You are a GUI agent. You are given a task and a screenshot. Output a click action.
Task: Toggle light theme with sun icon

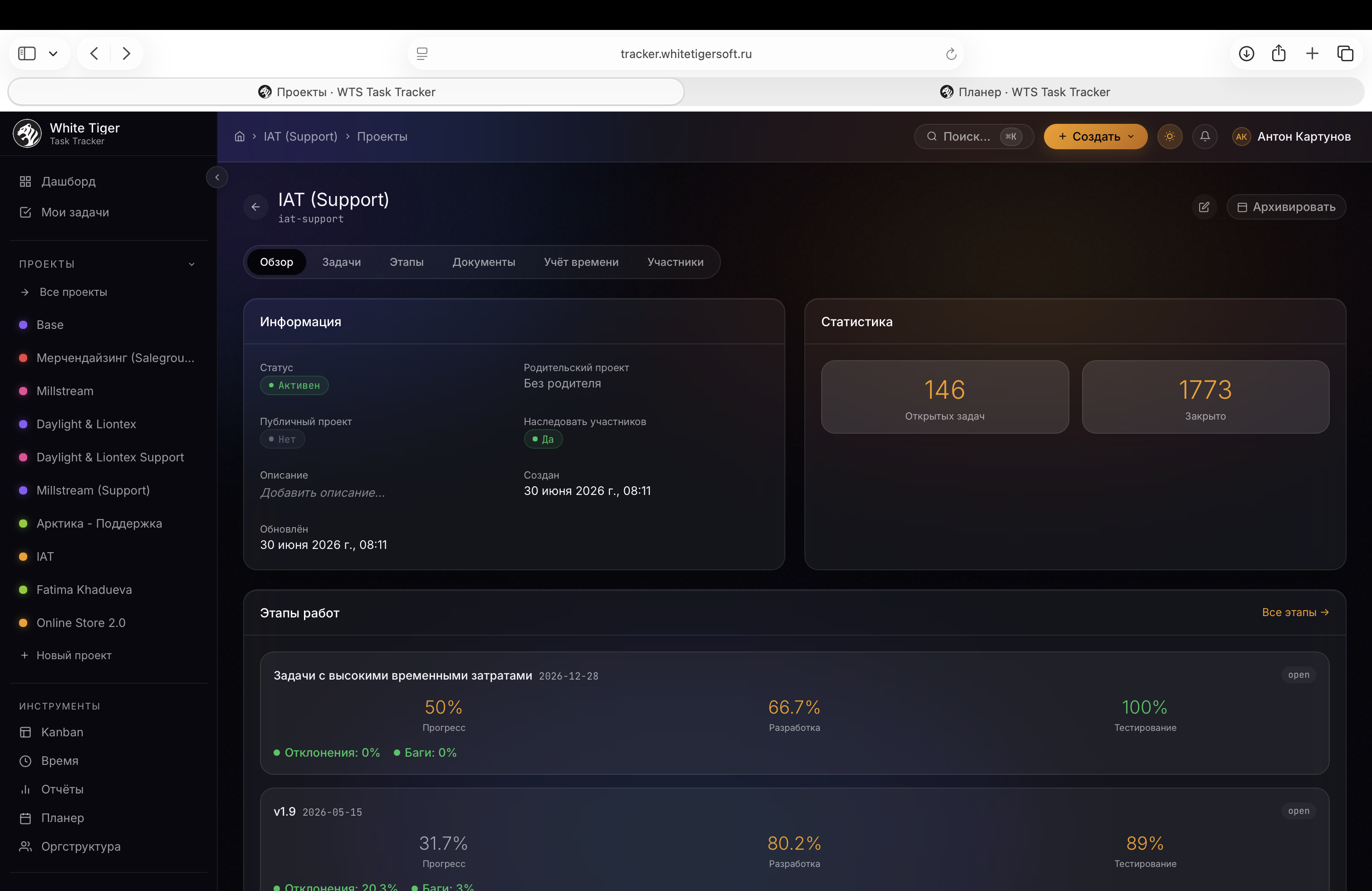tap(1170, 137)
